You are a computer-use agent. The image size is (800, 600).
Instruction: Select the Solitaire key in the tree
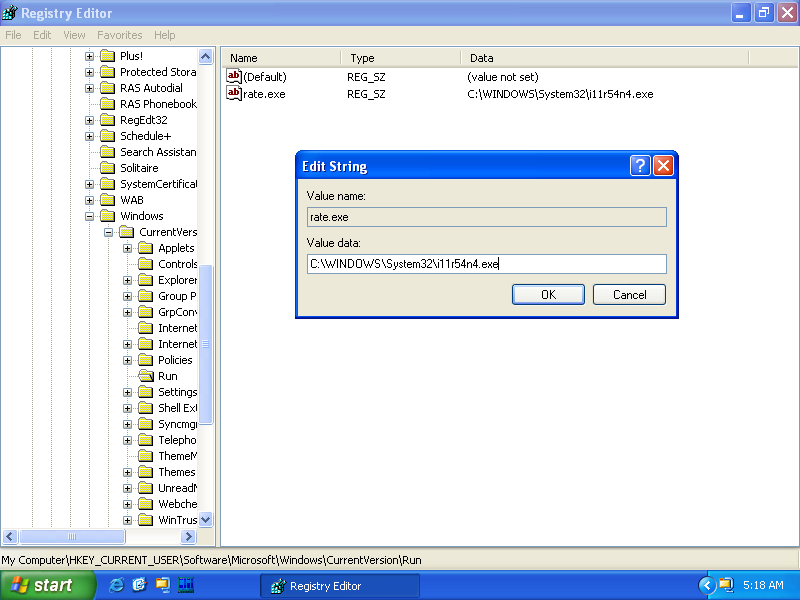(139, 168)
